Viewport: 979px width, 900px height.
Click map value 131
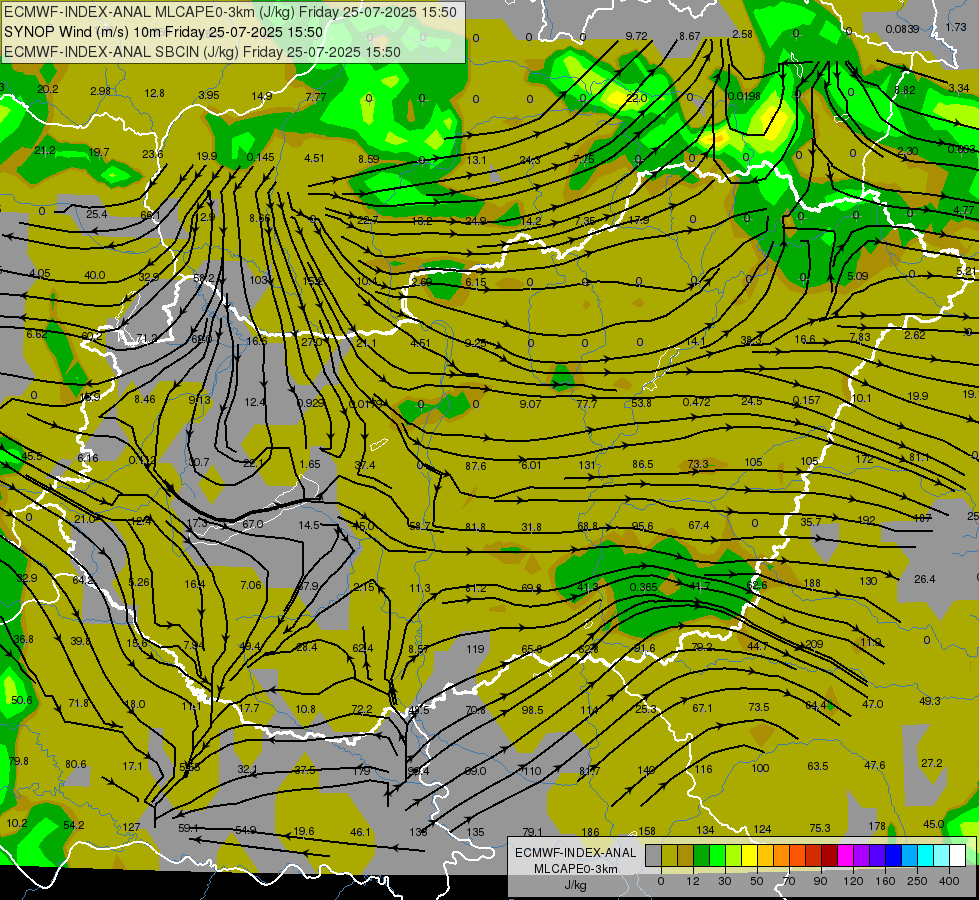pos(587,465)
